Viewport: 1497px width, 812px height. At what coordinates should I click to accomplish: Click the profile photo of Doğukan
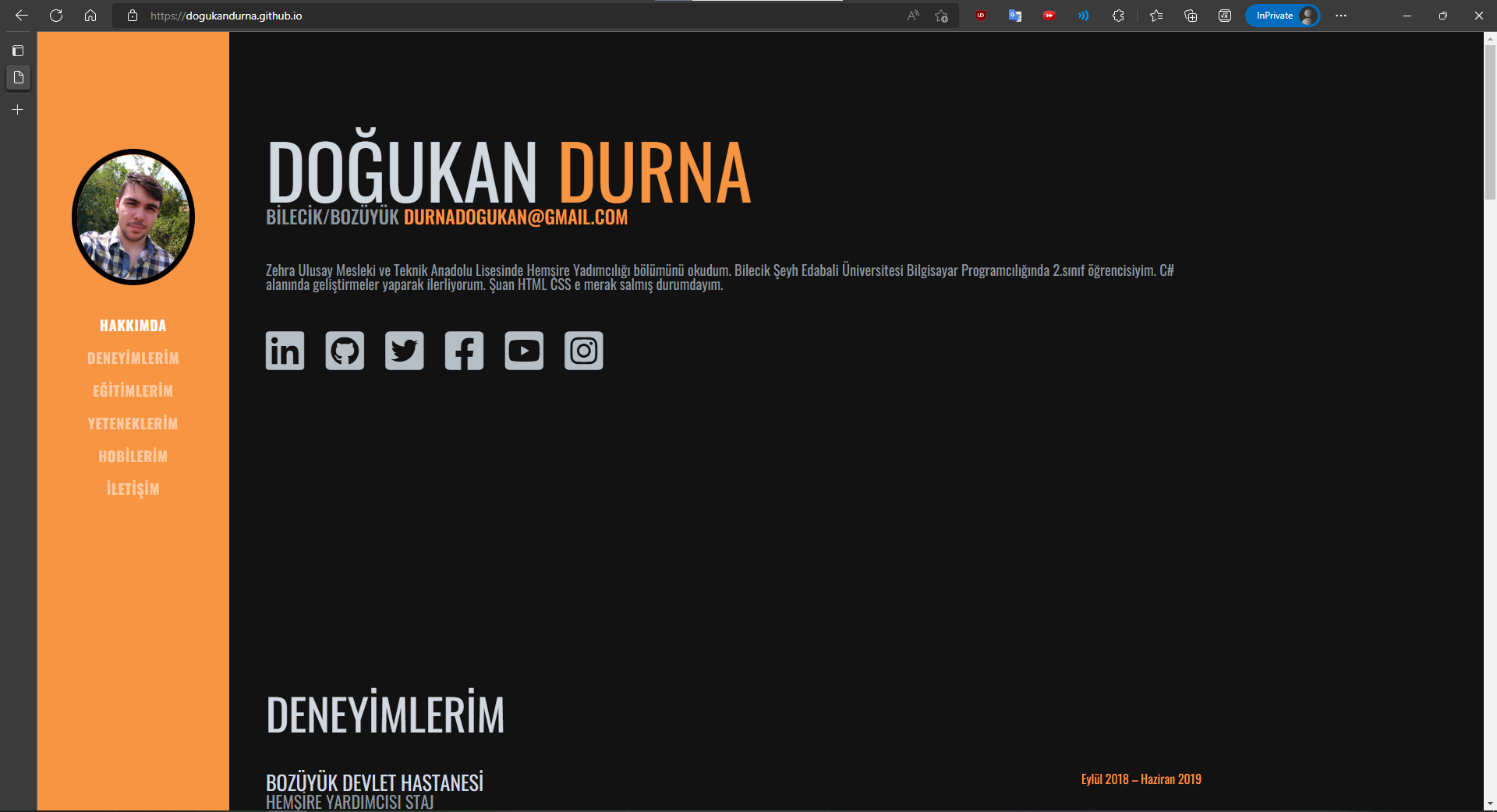pyautogui.click(x=133, y=217)
